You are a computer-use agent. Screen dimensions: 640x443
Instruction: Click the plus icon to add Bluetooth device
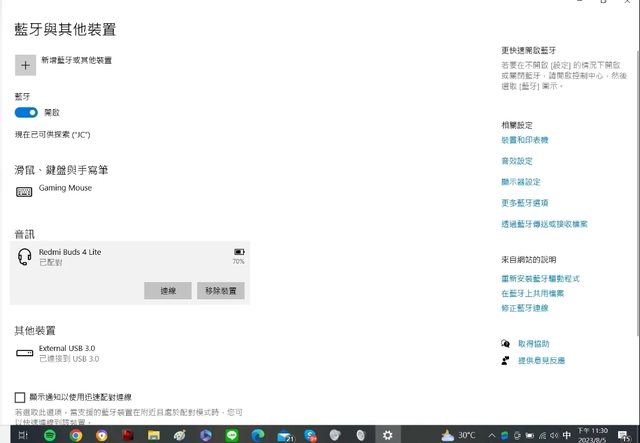point(25,63)
